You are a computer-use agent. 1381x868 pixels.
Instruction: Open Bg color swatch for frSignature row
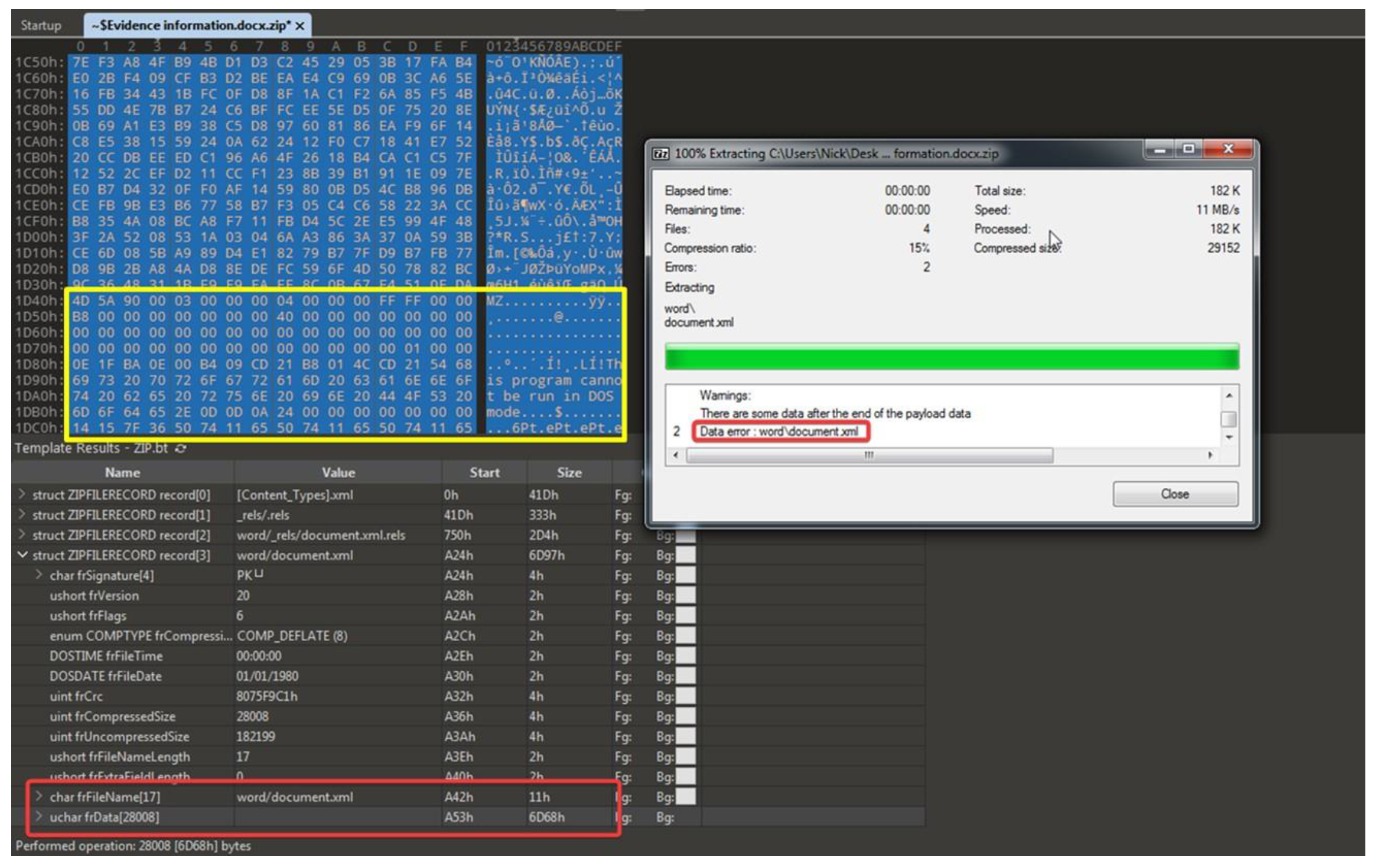coord(685,575)
